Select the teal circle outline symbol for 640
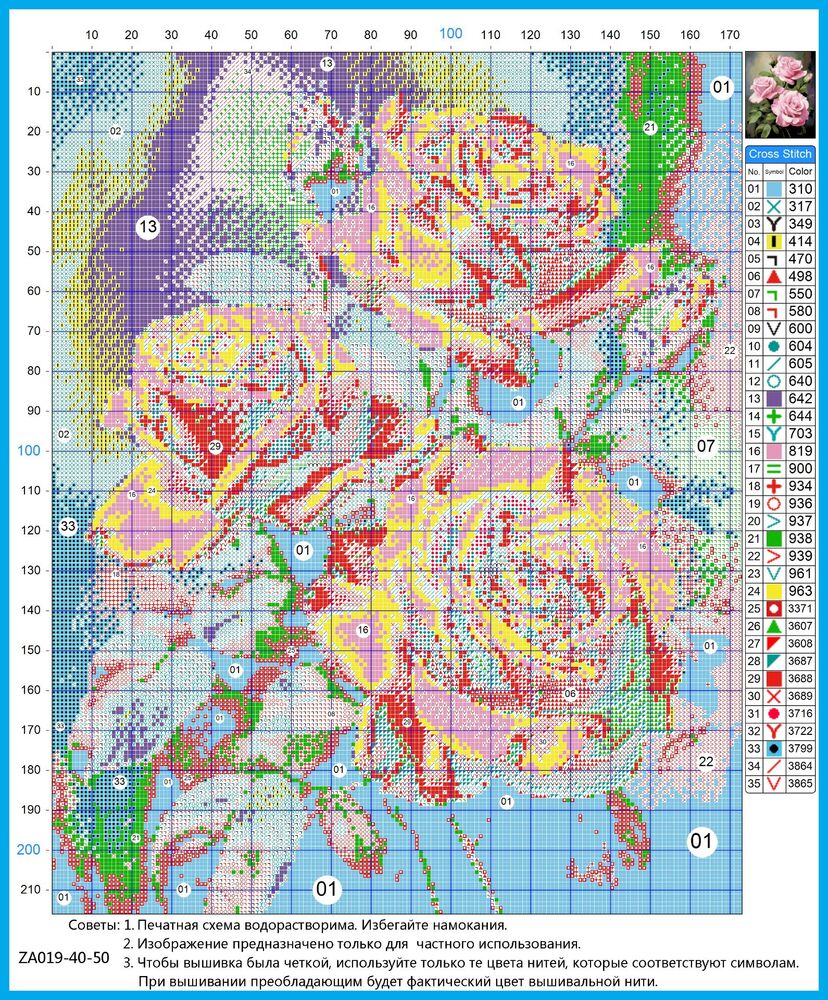This screenshot has height=1000, width=828. click(x=773, y=381)
